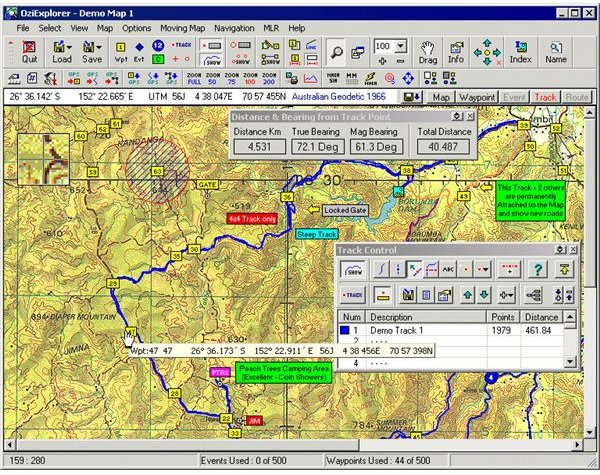Click the zoom in plus icon below 100
The image size is (600, 475).
pyautogui.click(x=382, y=60)
